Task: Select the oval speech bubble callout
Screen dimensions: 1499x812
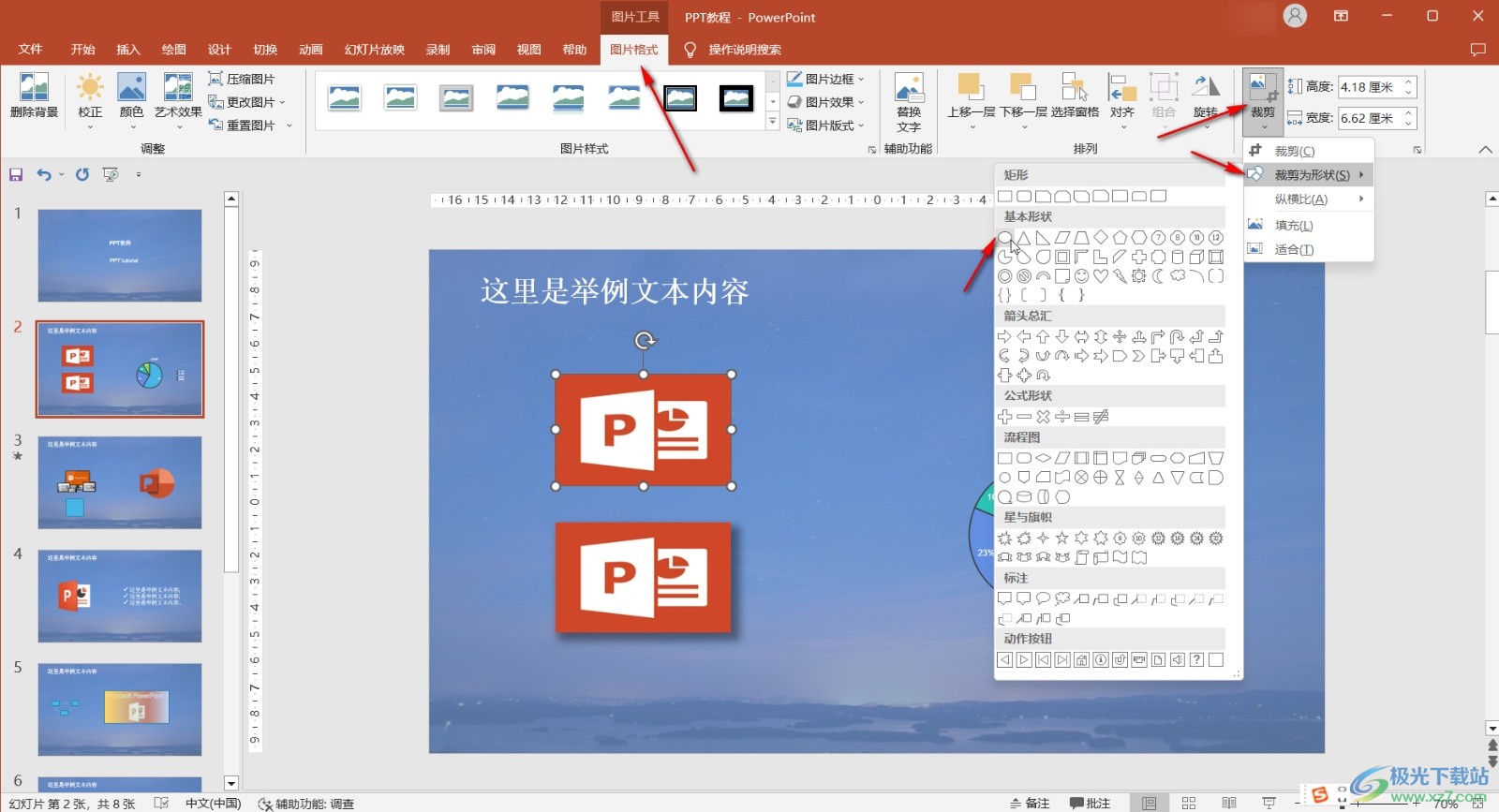Action: pyautogui.click(x=1043, y=598)
